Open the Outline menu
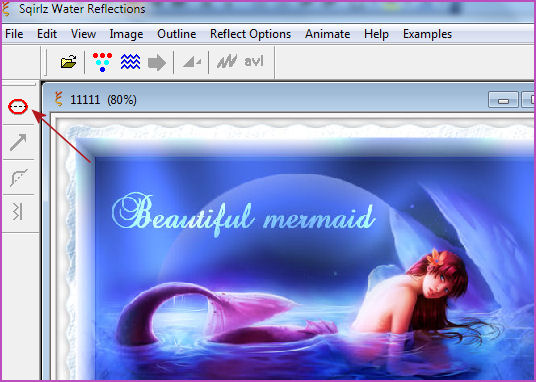 coord(176,34)
